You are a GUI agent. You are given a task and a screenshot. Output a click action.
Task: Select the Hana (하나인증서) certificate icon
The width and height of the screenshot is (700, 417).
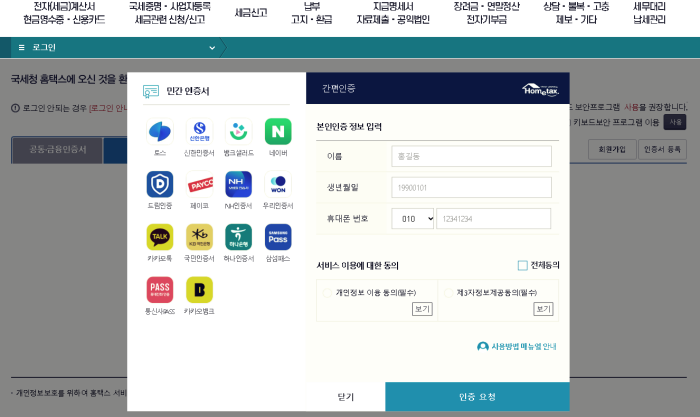pos(238,237)
